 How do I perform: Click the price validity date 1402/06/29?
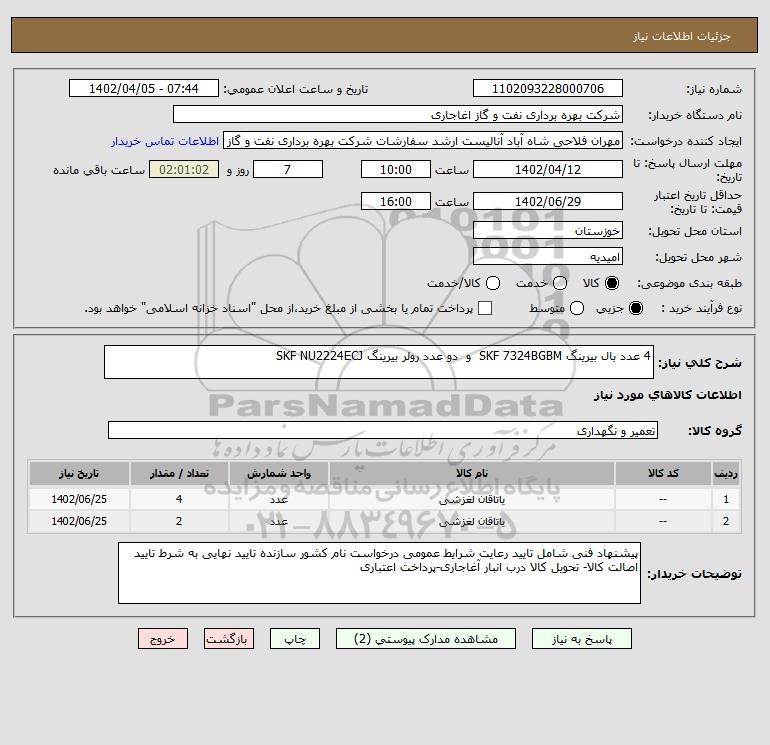click(x=548, y=201)
